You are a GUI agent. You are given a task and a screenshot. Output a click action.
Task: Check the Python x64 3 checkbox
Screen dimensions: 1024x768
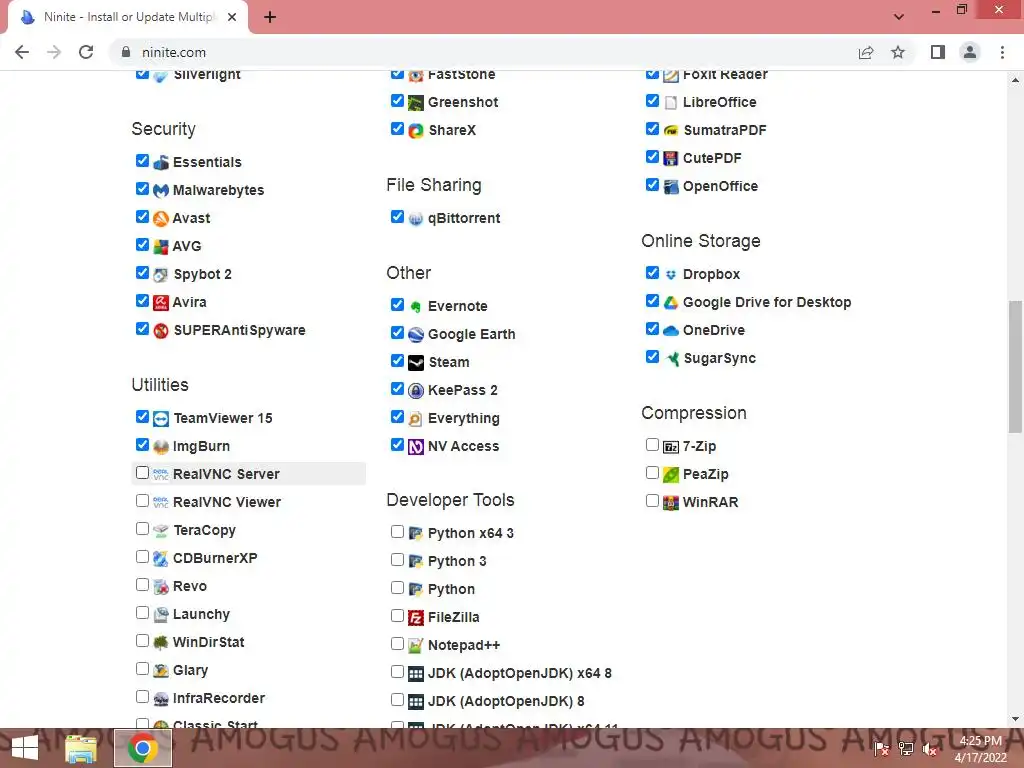click(397, 532)
